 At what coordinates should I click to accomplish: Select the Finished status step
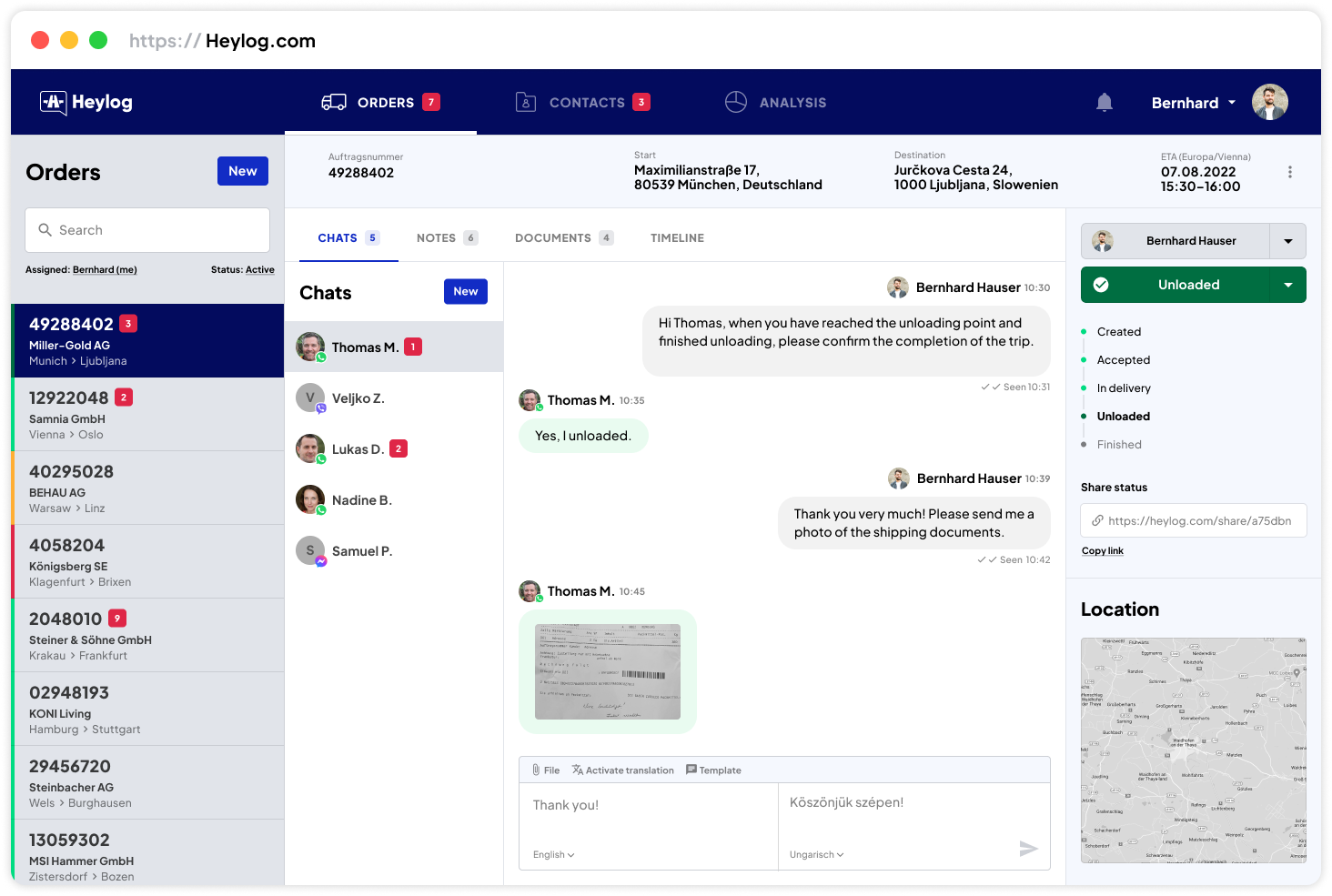click(x=1118, y=445)
